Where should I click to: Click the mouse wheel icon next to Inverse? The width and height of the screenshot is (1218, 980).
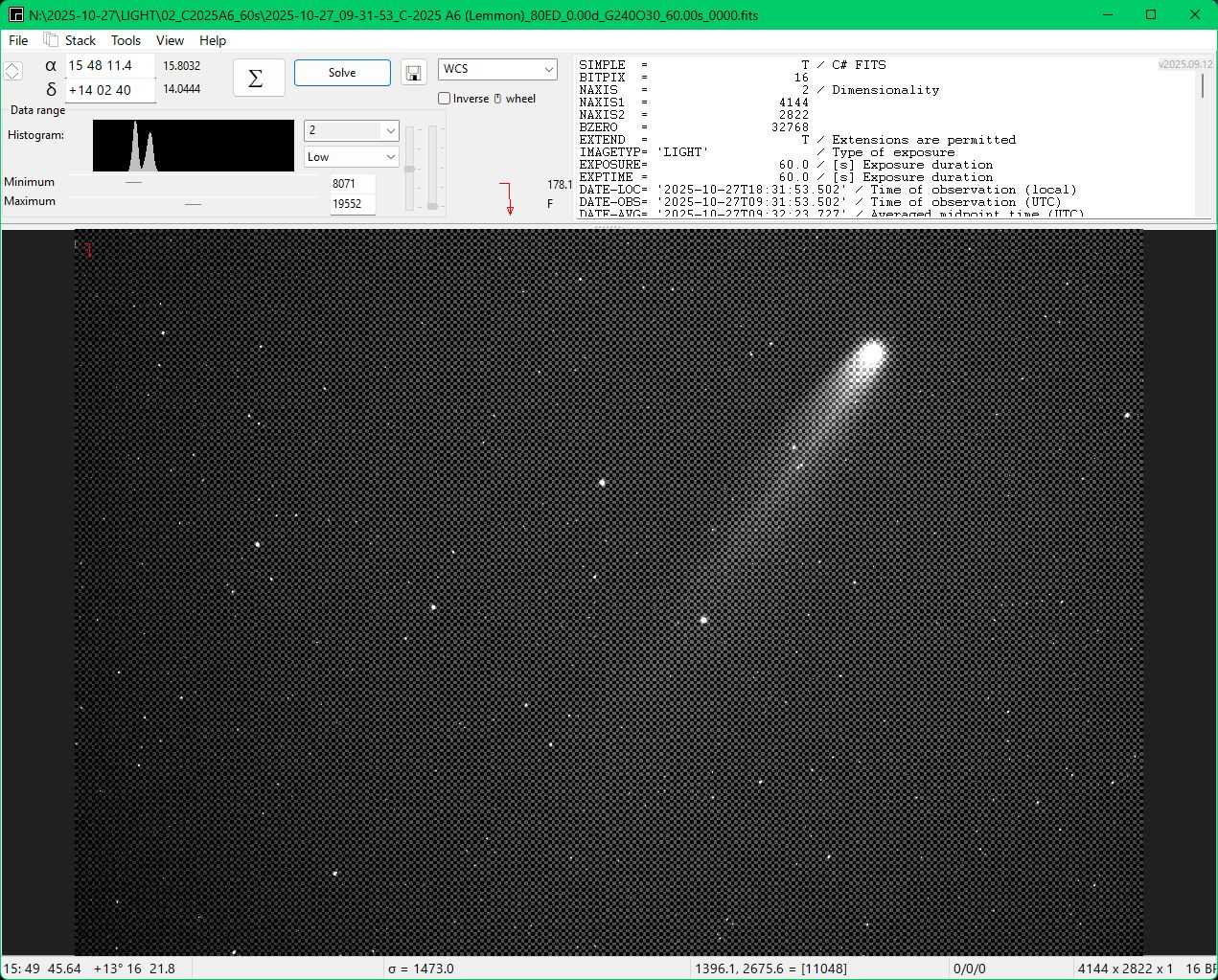point(497,99)
